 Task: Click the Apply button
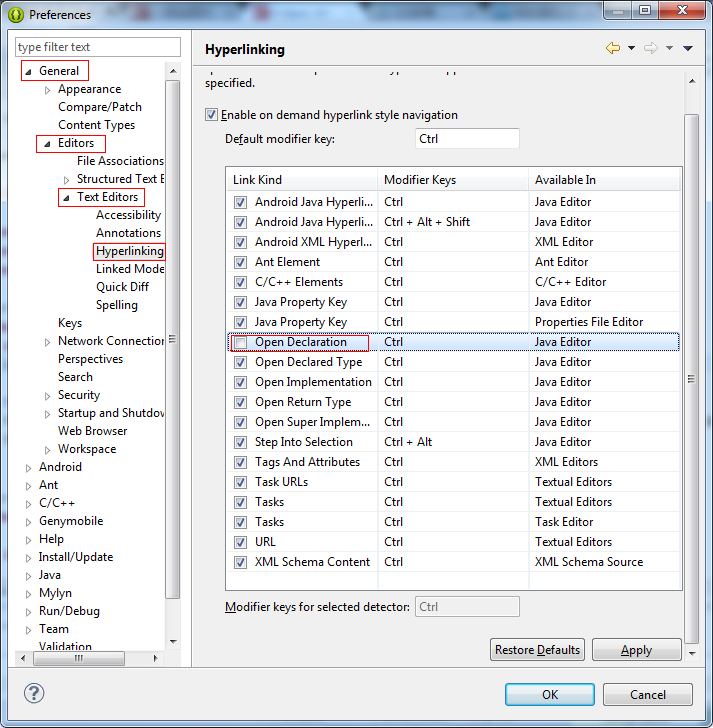pyautogui.click(x=636, y=650)
